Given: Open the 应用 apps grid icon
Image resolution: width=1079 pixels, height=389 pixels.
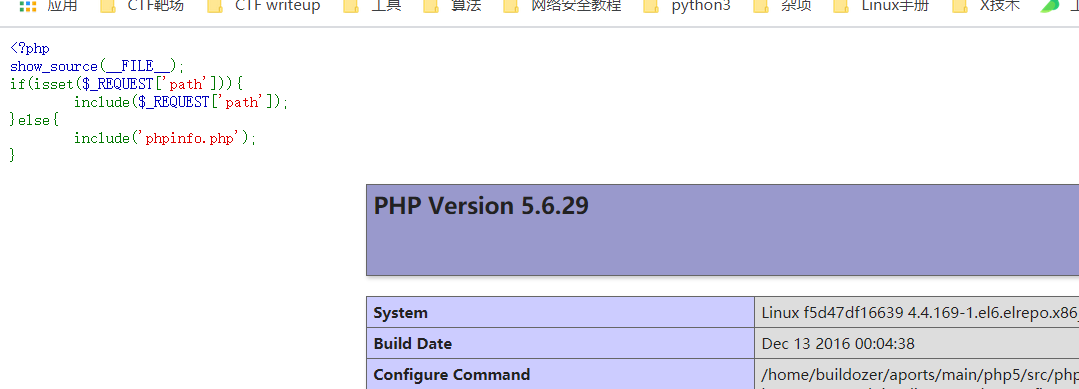Looking at the screenshot, I should click(28, 7).
